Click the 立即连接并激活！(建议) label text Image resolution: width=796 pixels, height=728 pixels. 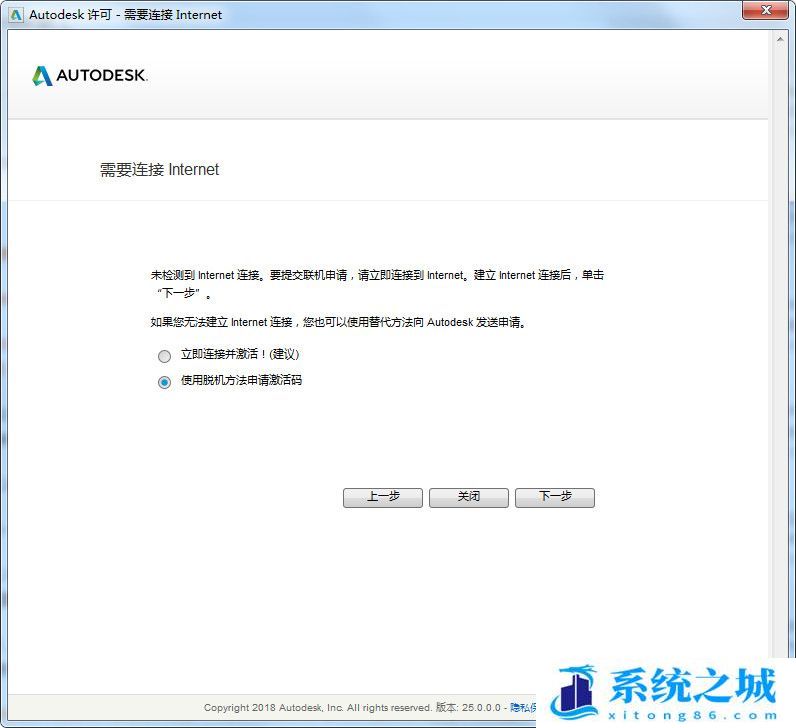tap(240, 355)
